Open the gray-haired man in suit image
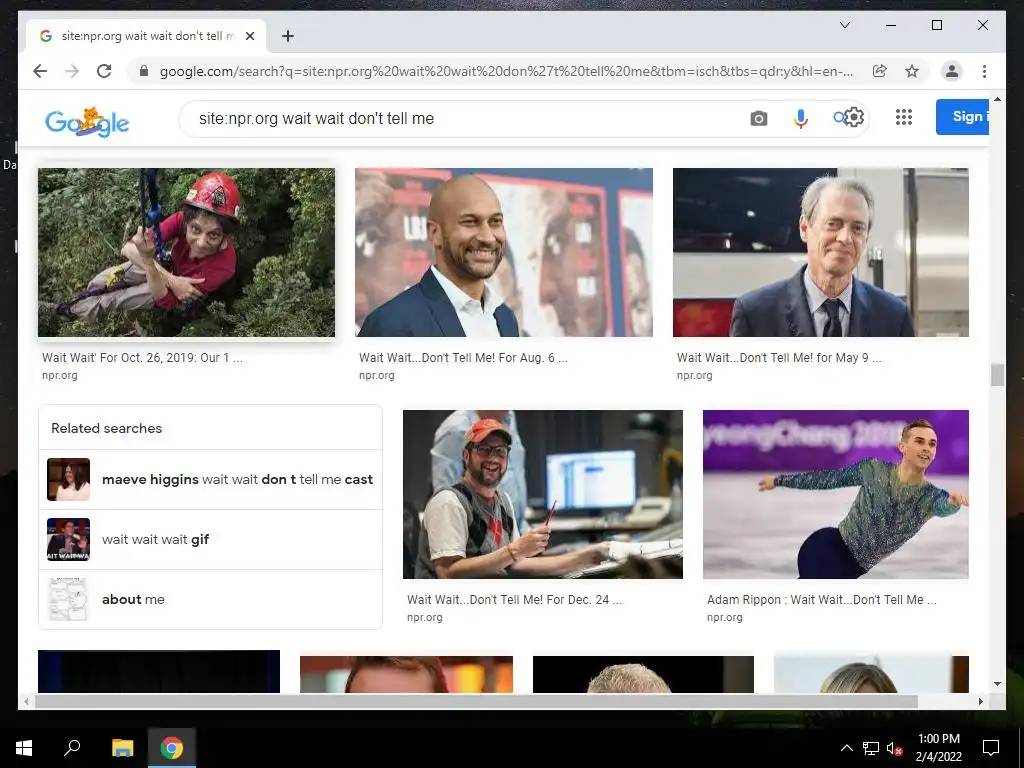The width and height of the screenshot is (1024, 768). coord(820,252)
